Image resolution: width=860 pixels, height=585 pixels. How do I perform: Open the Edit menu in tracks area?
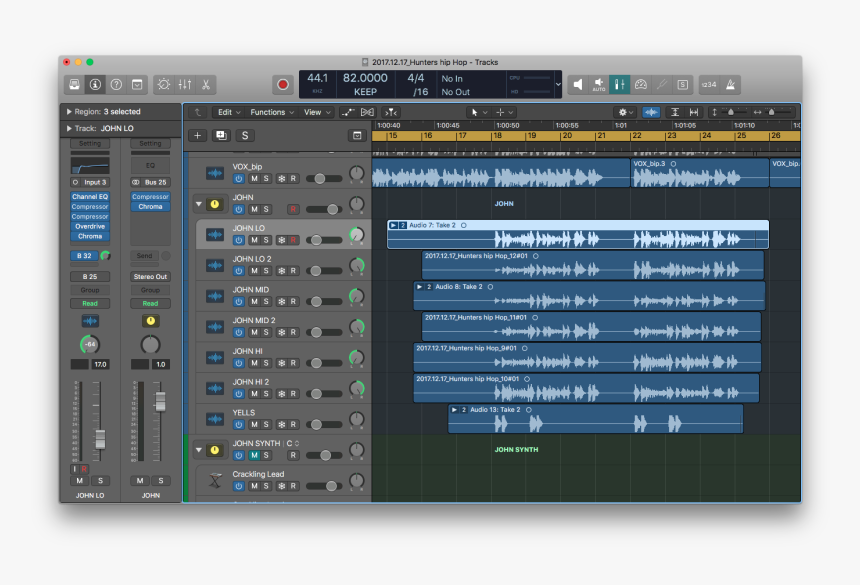coord(229,112)
